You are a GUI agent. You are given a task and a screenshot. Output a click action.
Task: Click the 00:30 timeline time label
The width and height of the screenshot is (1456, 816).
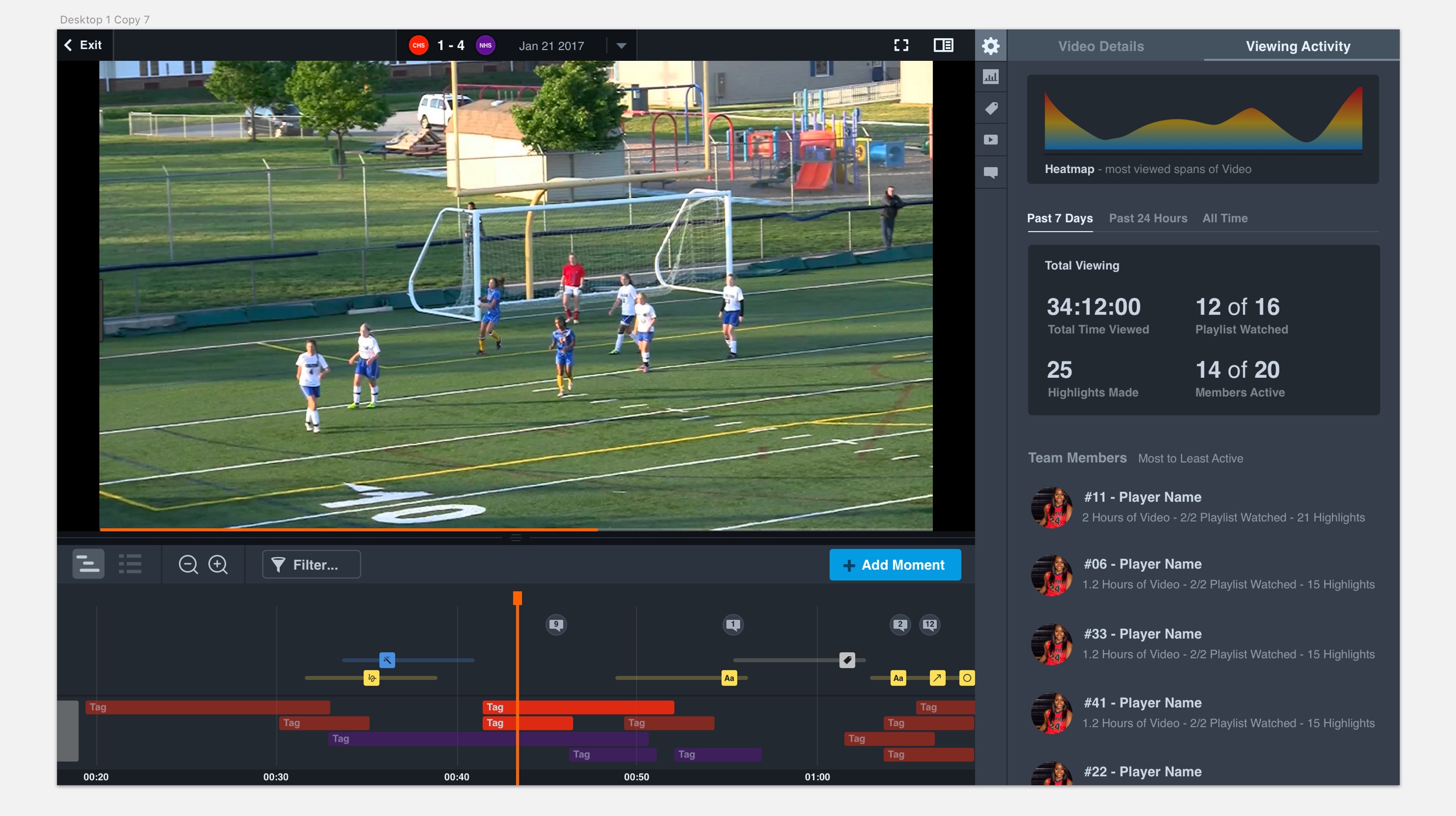pyautogui.click(x=276, y=777)
